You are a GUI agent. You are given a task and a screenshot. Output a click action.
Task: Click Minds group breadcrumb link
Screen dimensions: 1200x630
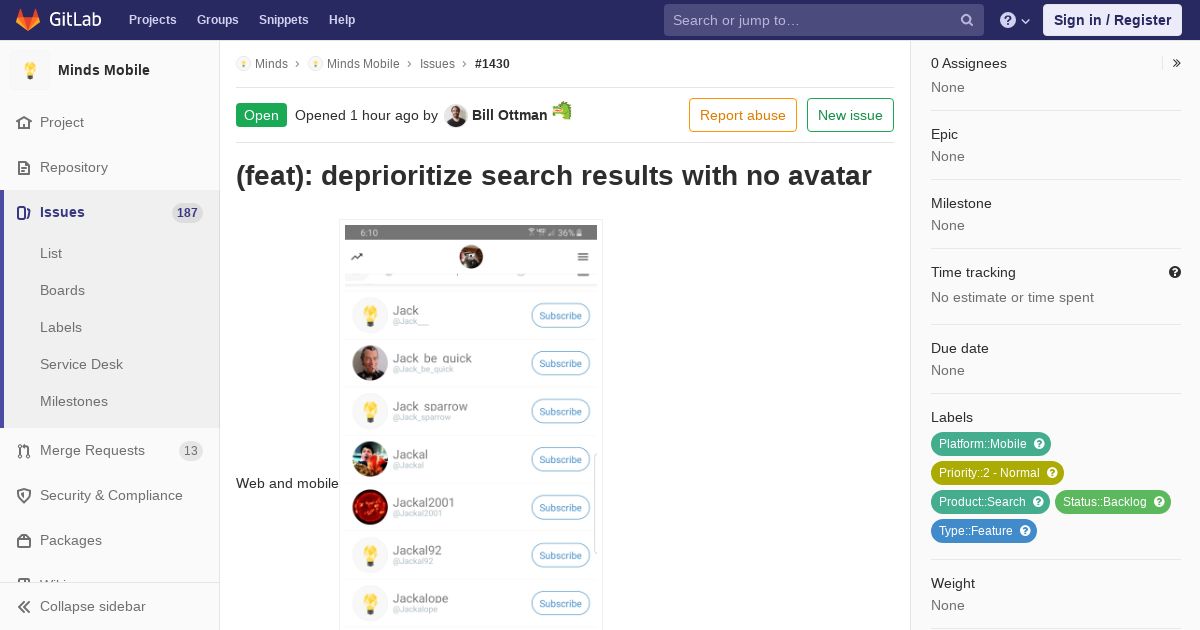pos(271,64)
